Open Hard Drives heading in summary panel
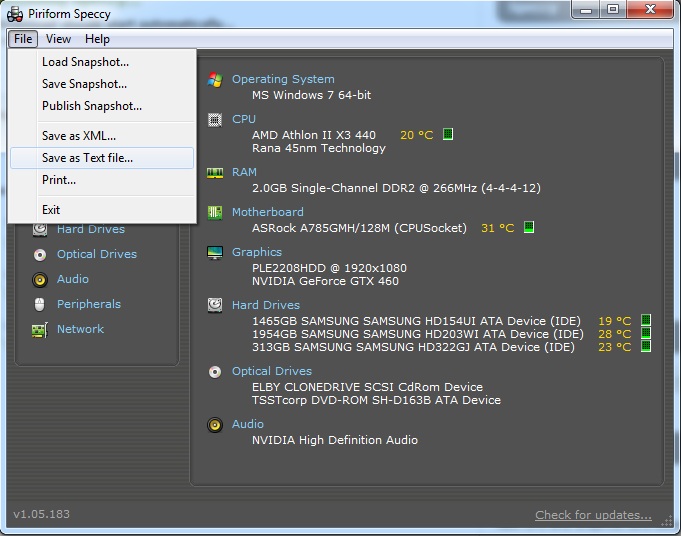681x536 pixels. [x=266, y=305]
